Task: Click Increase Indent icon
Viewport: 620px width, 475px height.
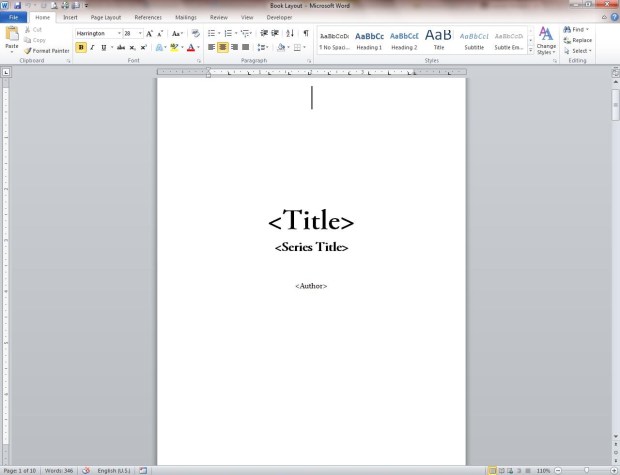Action: point(275,34)
